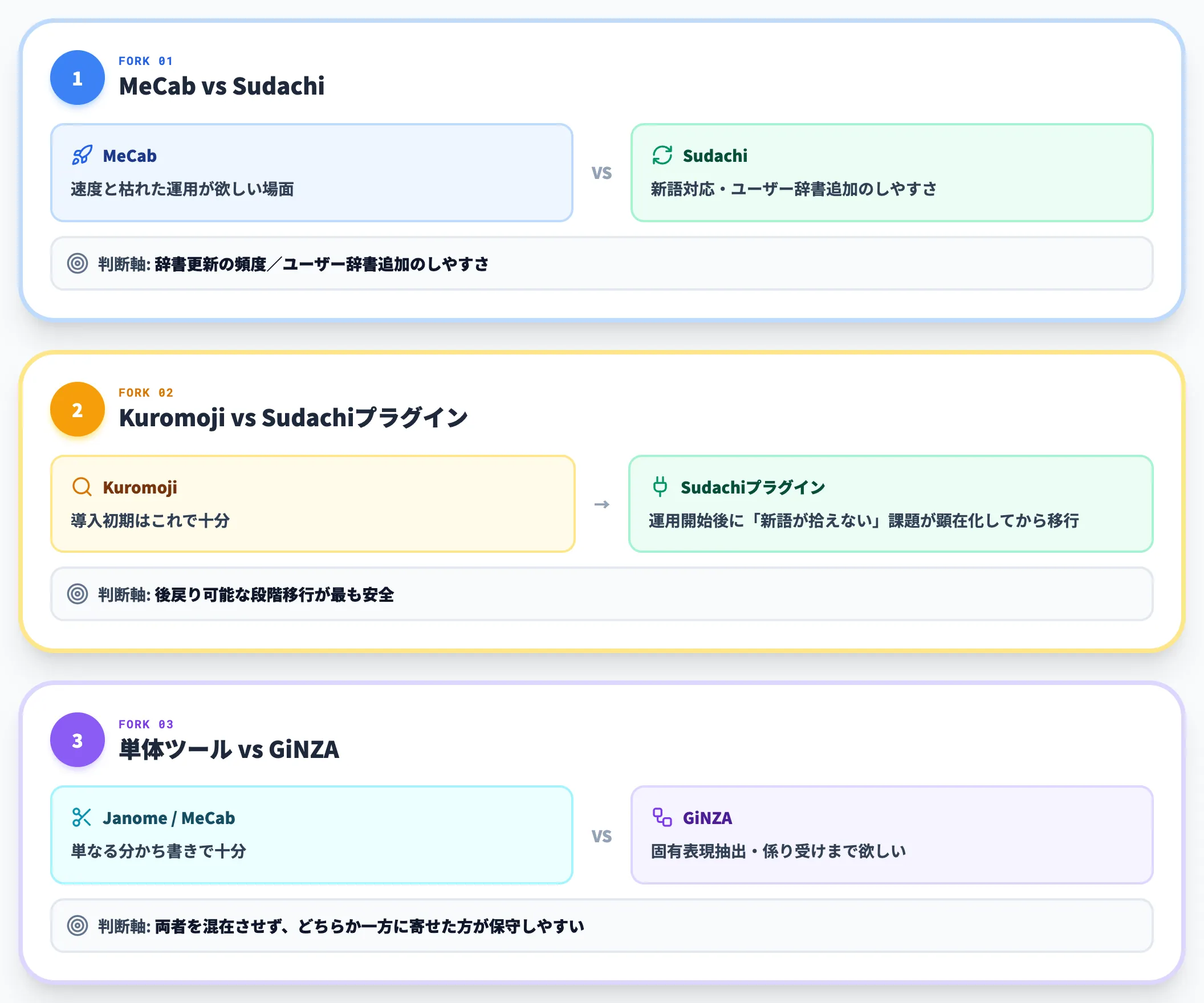This screenshot has width=1204, height=1003.
Task: Select the Sudachi option card
Action: pyautogui.click(x=892, y=173)
